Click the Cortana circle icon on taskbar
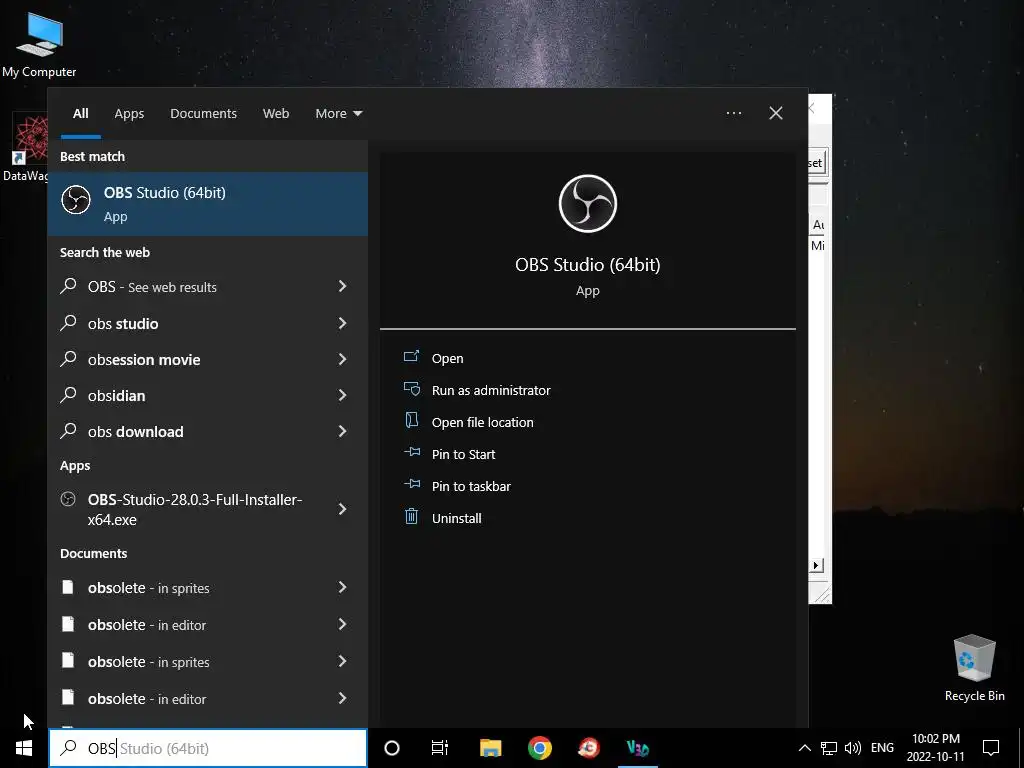 (x=392, y=748)
